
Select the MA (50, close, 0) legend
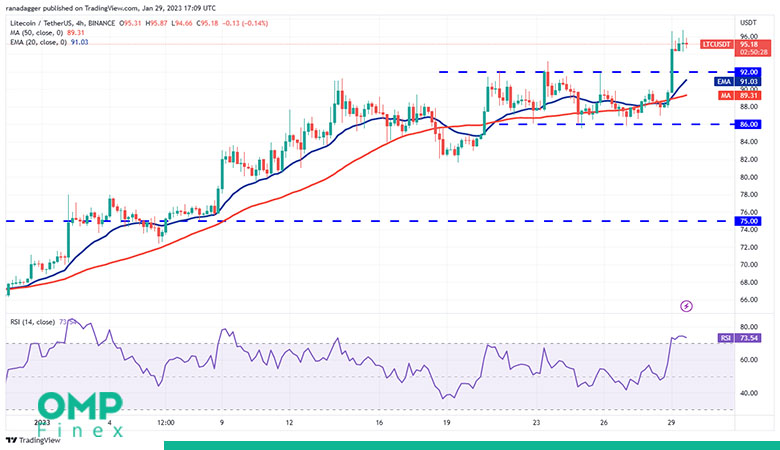click(x=37, y=33)
